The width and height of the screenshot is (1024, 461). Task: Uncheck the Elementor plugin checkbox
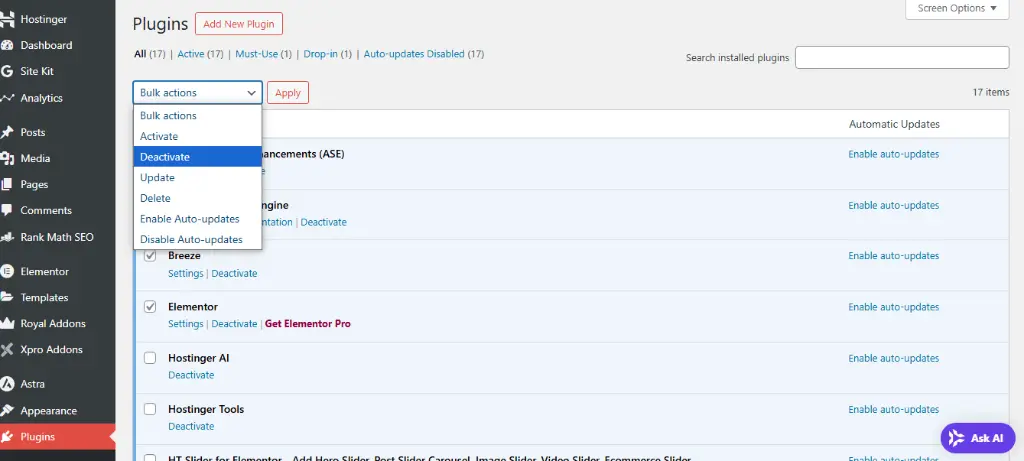150,306
